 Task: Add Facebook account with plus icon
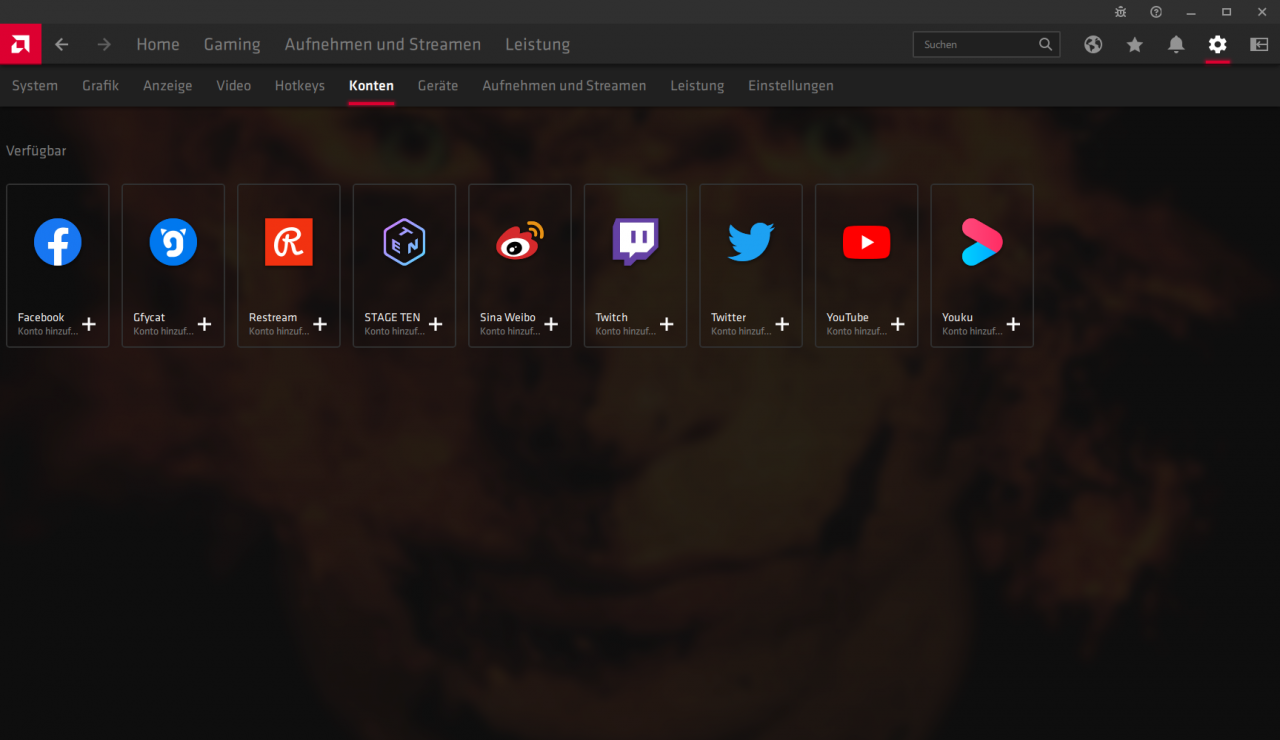[x=89, y=324]
